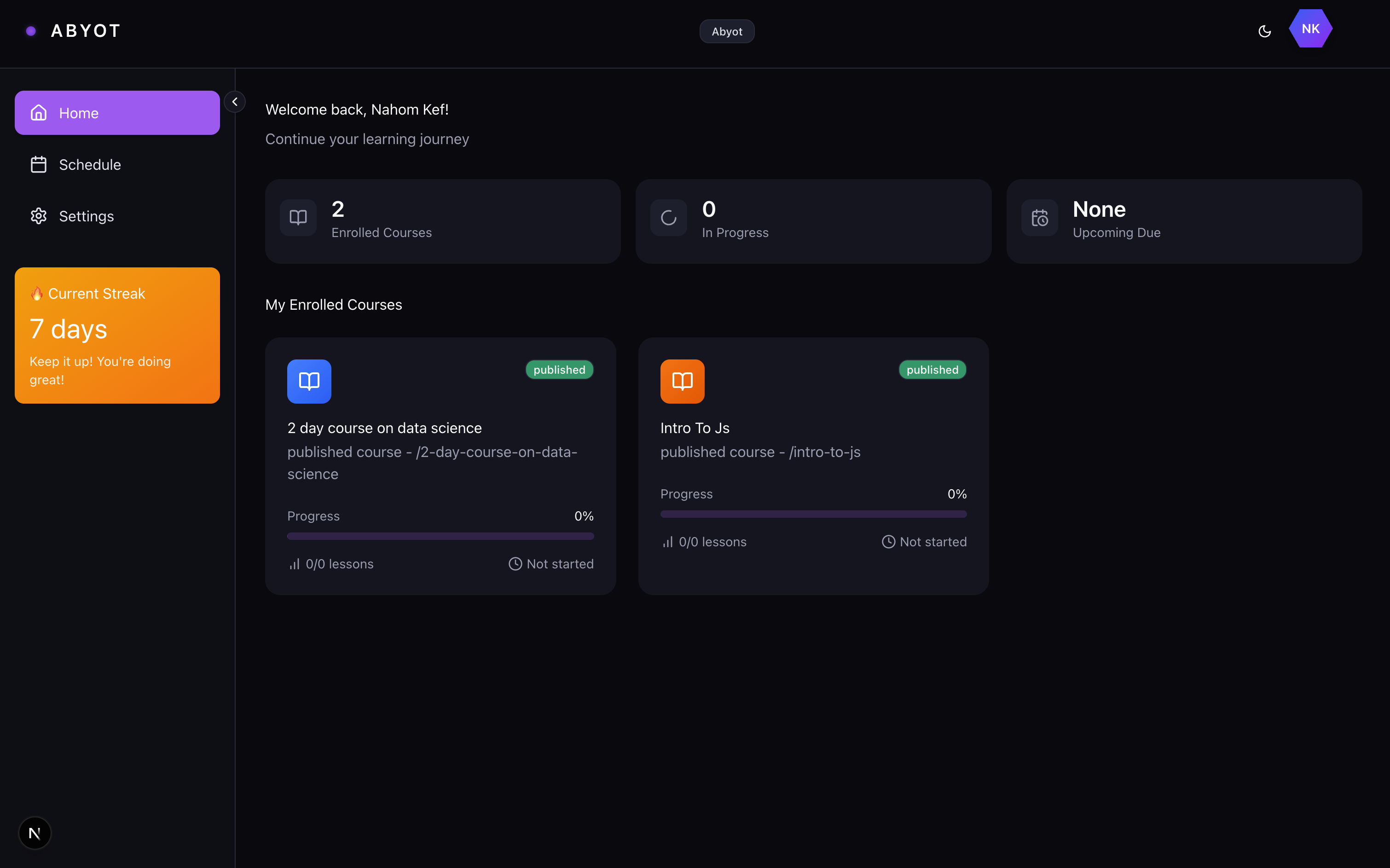Click the clock icon next to Not started
Screen dimensions: 1390x868
(x=515, y=563)
